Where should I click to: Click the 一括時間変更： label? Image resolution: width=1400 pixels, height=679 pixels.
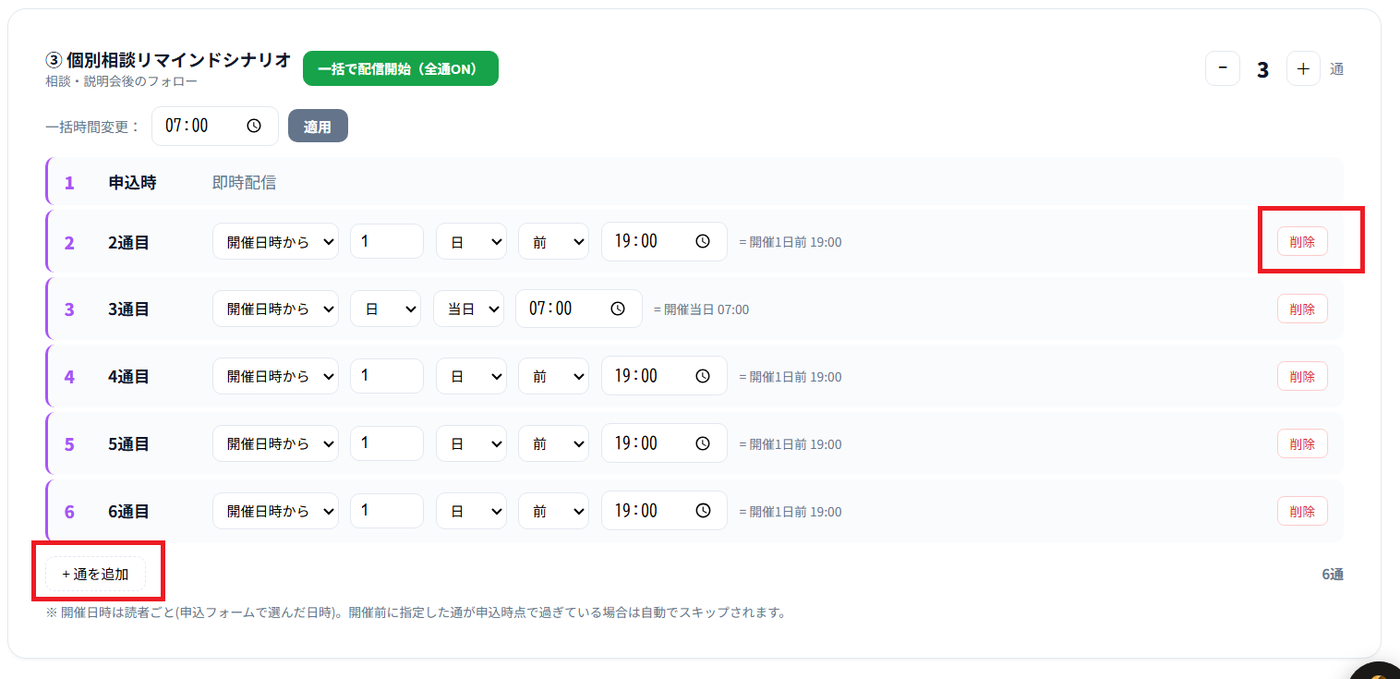[93, 127]
